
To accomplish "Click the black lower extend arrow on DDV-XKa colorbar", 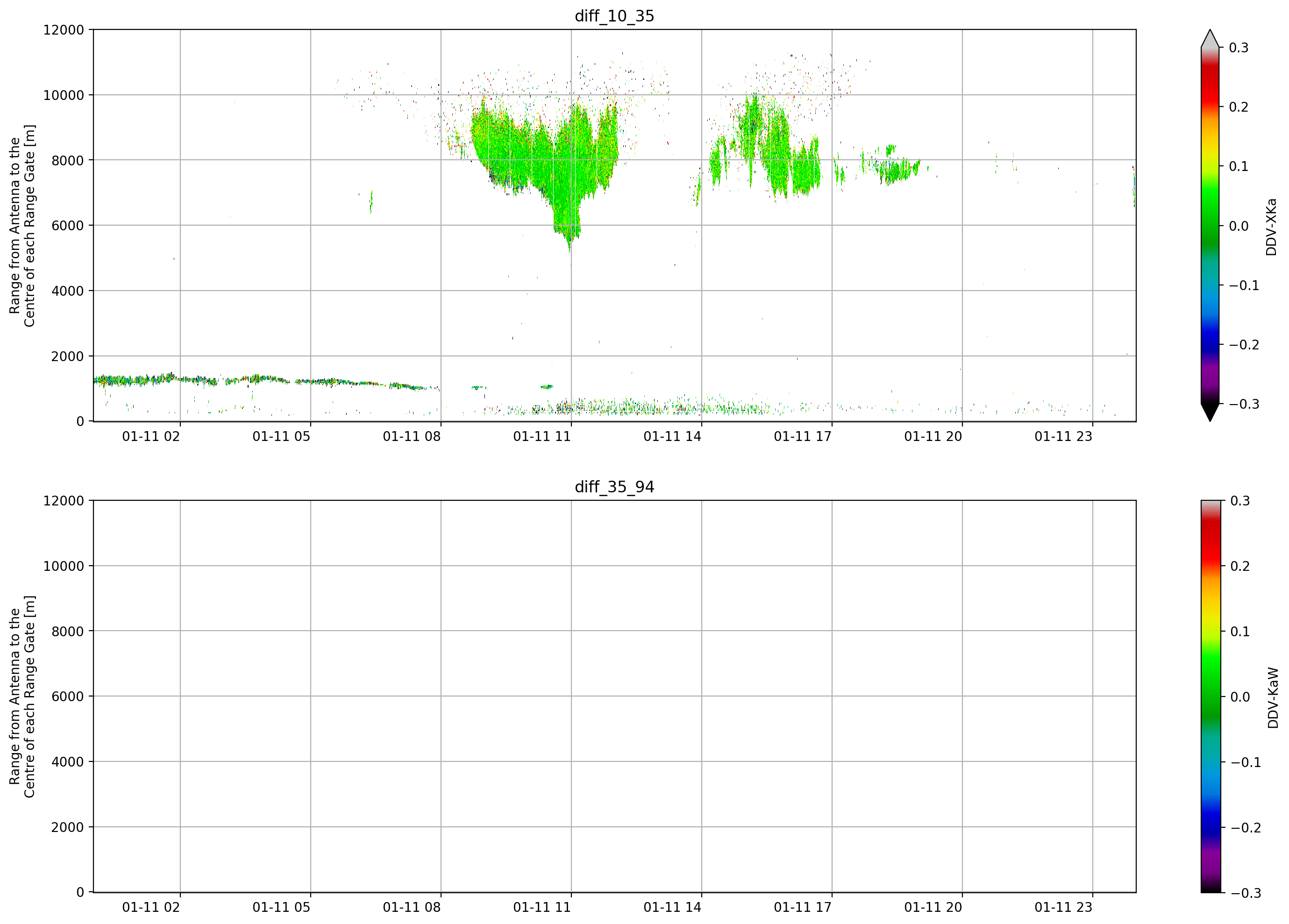I will (1210, 412).
